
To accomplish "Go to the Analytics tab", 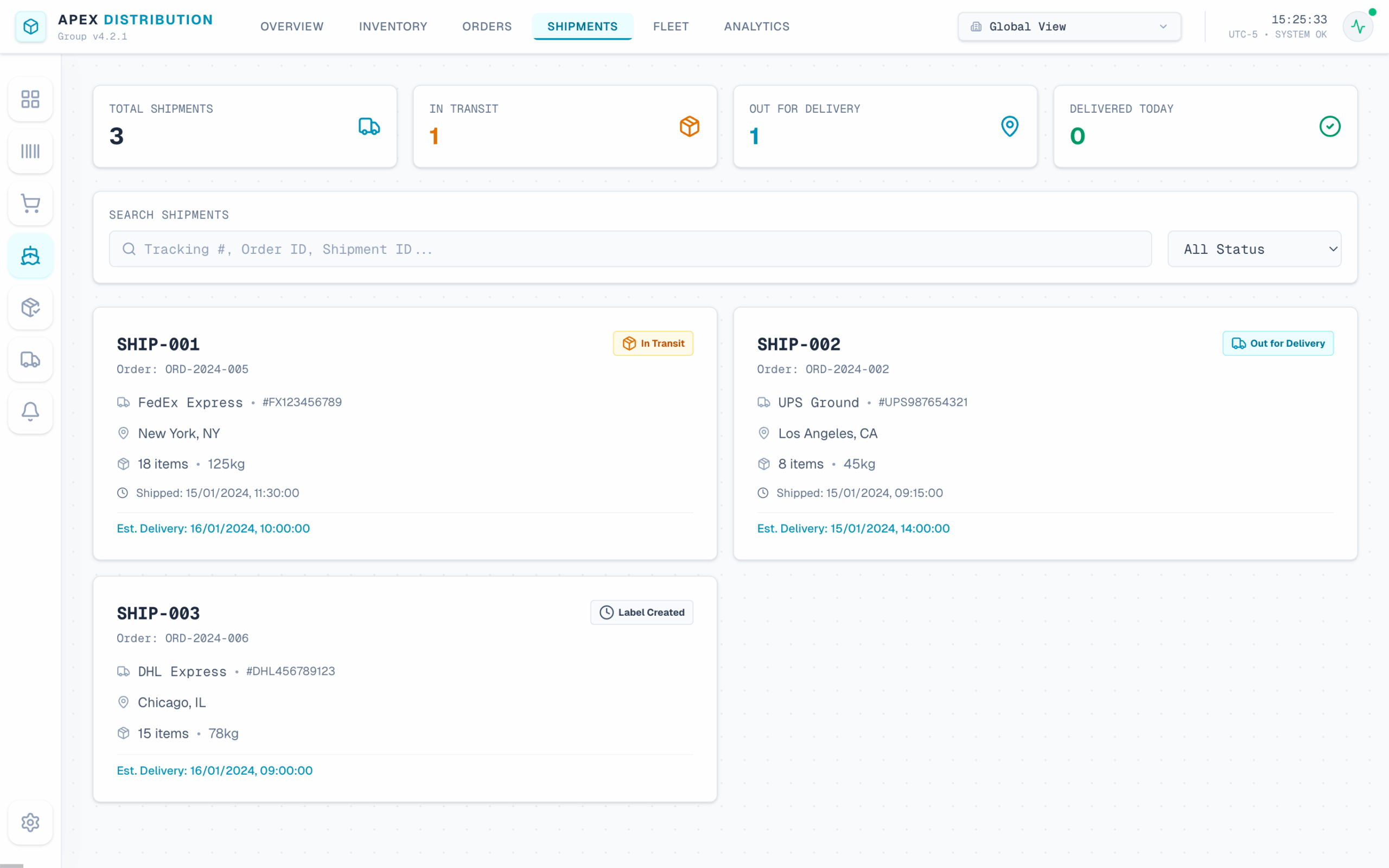I will 756,27.
